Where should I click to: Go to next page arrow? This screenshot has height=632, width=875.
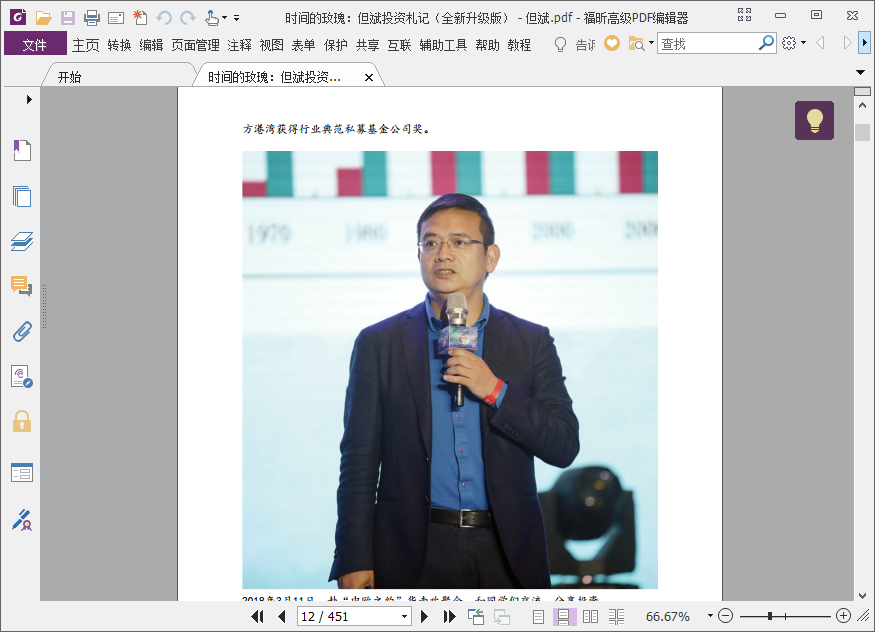click(424, 616)
